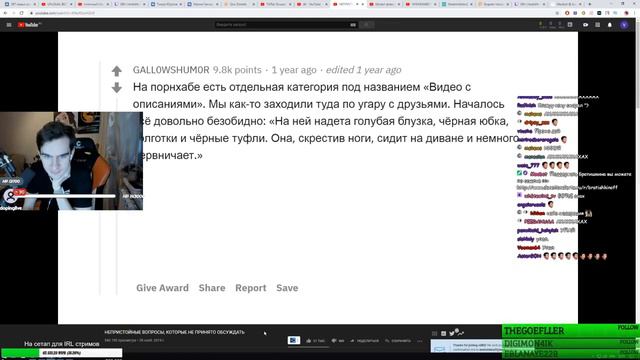Open the YouTube hamburger guide menu
640x360 pixels.
[x=9, y=25]
